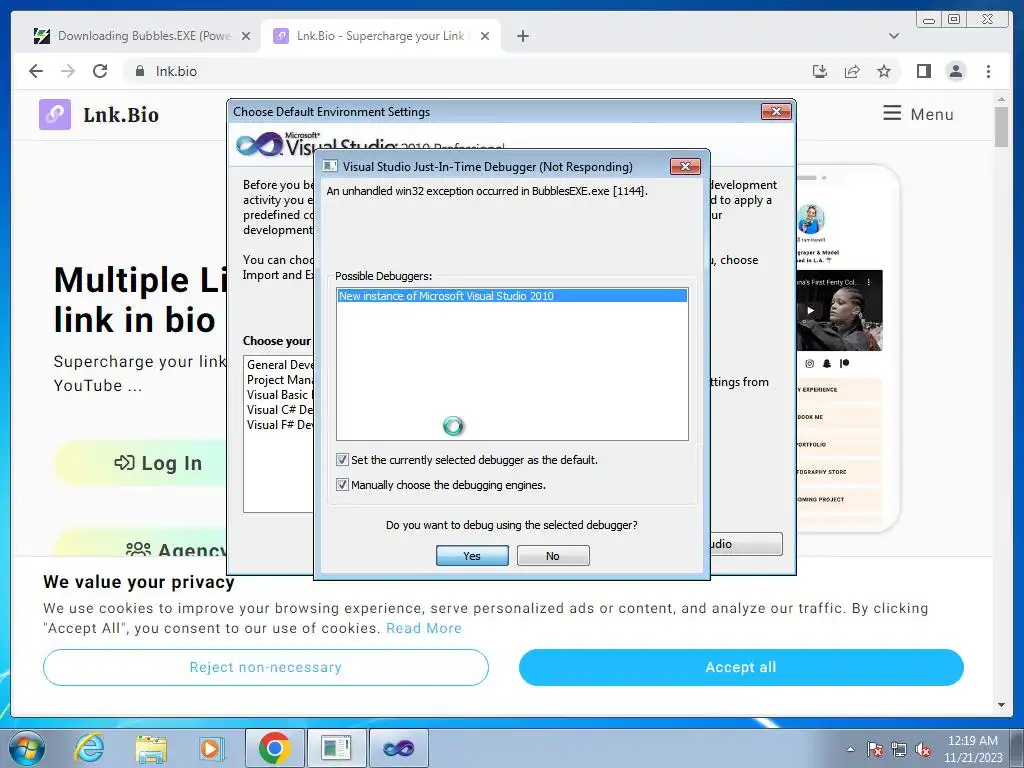The height and width of the screenshot is (768, 1024).
Task: Click the Lnk.Bio logo icon
Action: pos(55,114)
